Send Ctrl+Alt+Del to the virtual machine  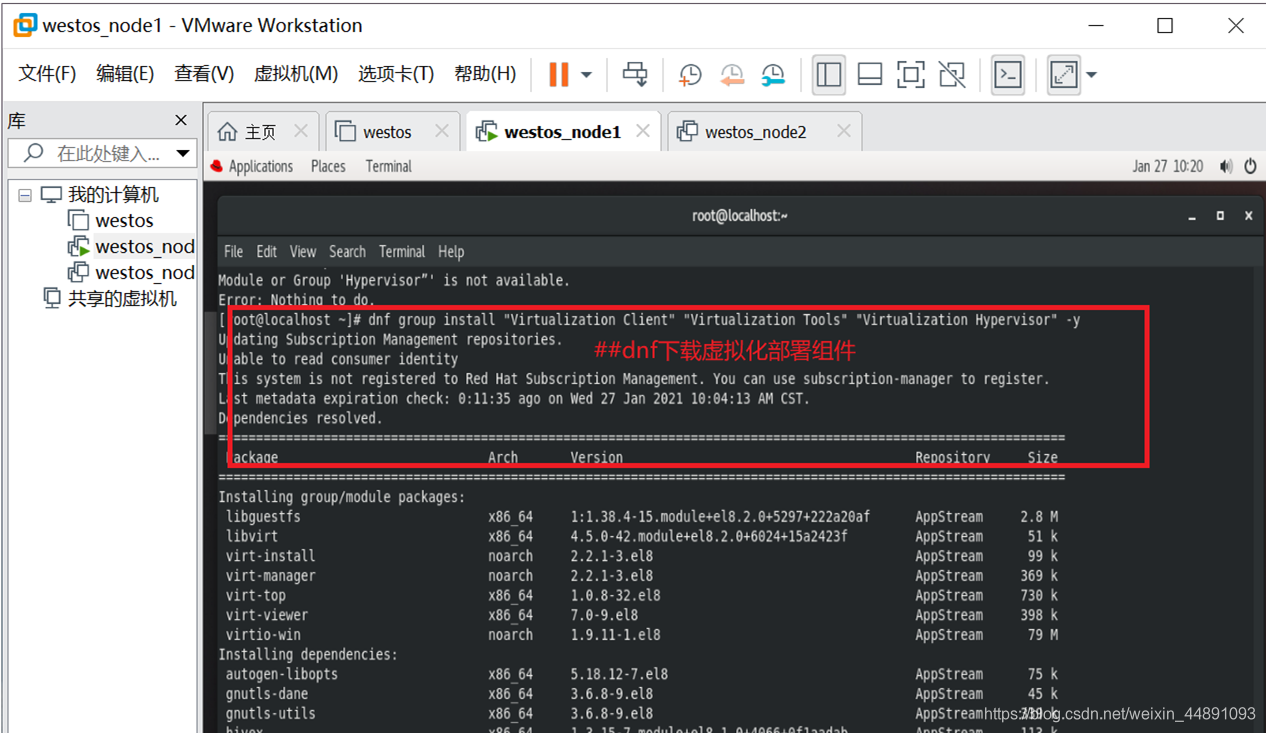click(635, 74)
